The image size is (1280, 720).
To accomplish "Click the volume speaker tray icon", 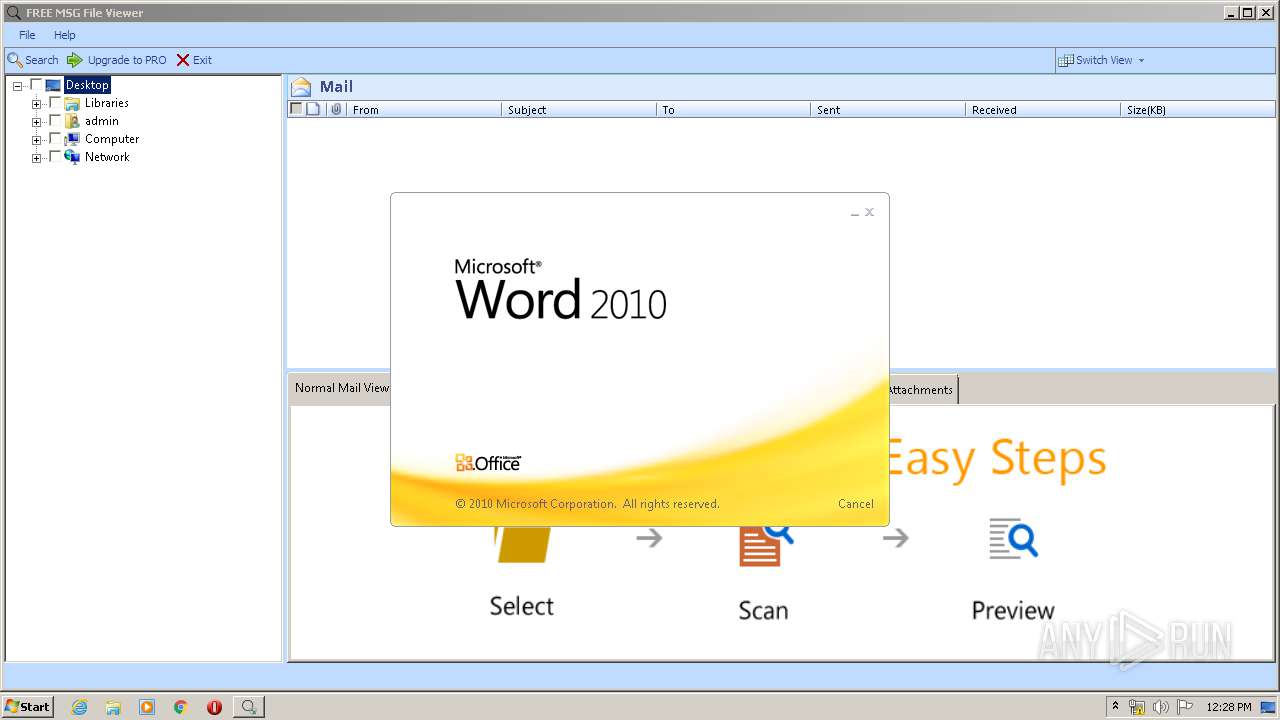I will [x=1161, y=707].
